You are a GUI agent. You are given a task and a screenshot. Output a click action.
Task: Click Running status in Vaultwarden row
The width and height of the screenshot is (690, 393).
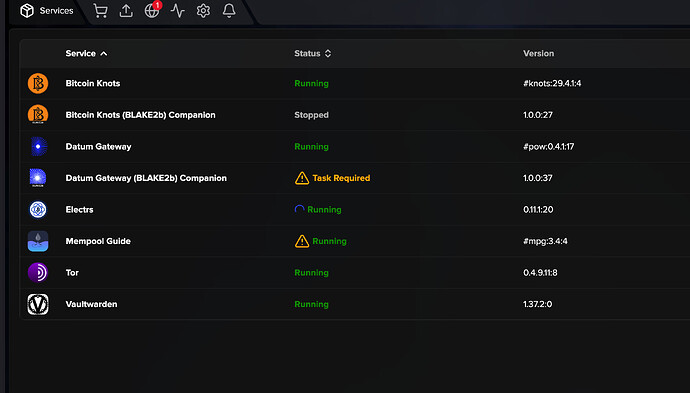click(311, 304)
